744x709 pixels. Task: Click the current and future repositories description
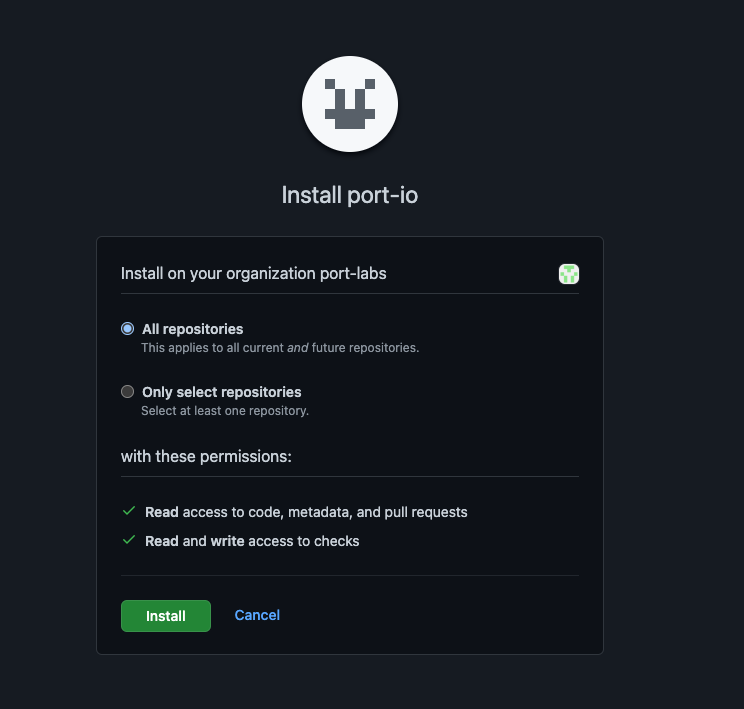280,348
